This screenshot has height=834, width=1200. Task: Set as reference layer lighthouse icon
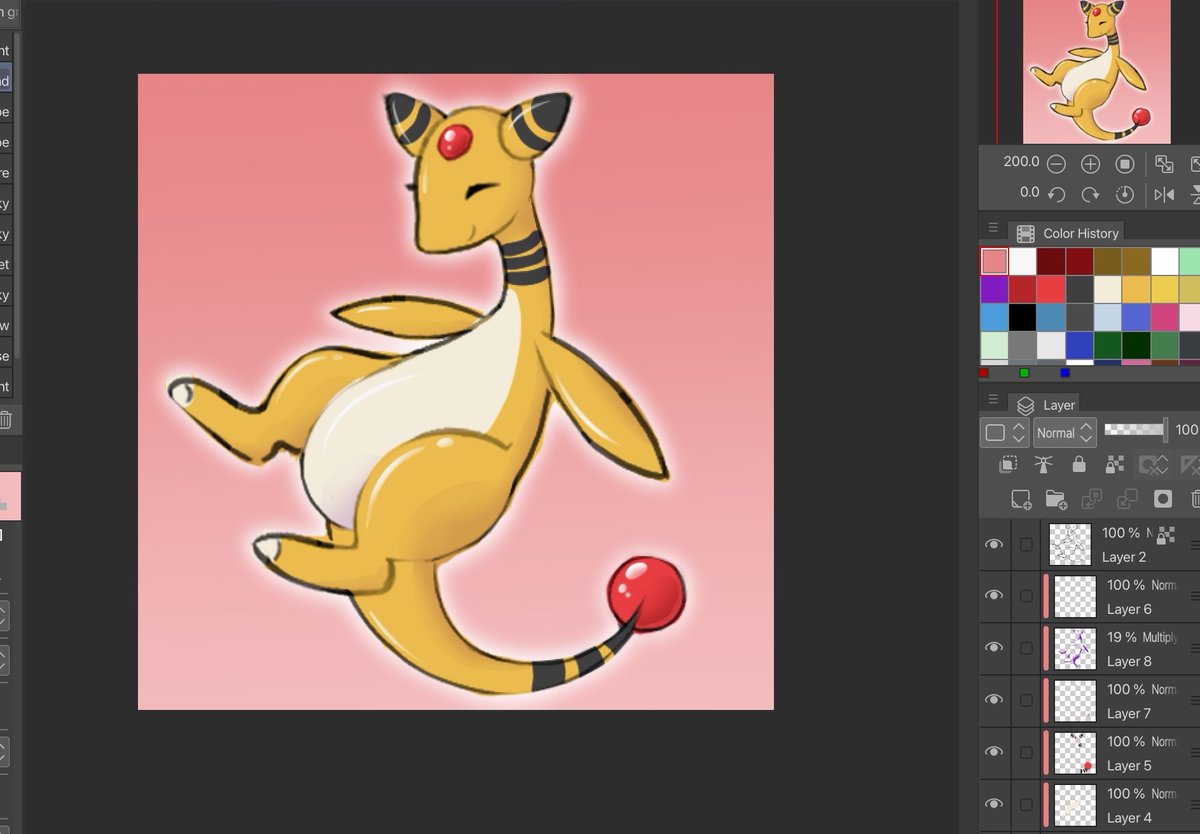(x=1043, y=464)
